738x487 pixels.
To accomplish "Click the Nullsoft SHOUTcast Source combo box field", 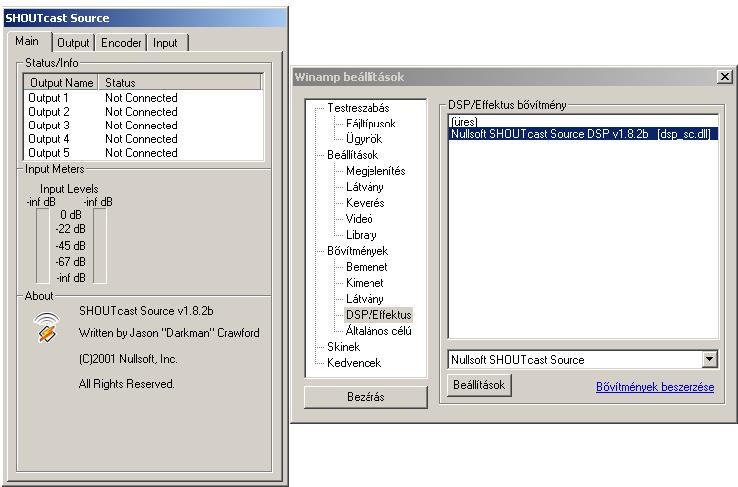I will pyautogui.click(x=583, y=359).
